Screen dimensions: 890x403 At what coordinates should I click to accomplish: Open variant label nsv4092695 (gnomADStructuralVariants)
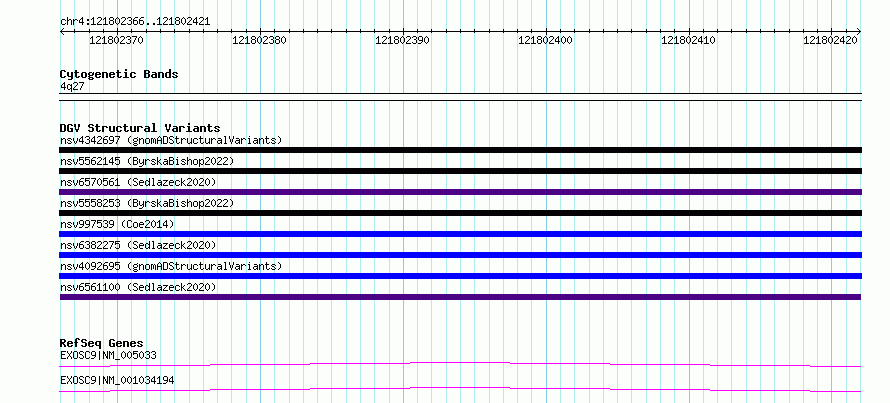171,266
